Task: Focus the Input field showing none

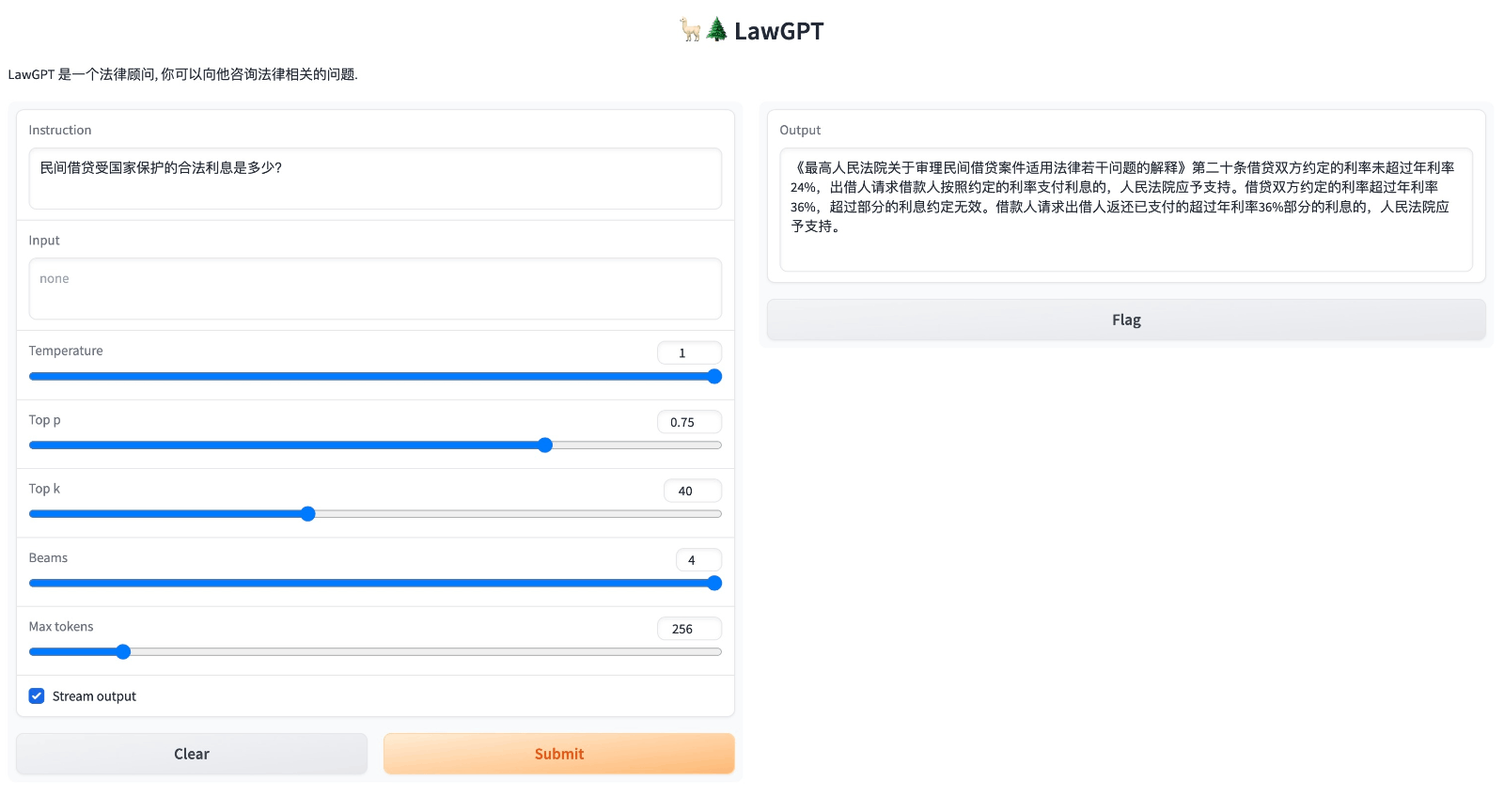Action: [375, 289]
